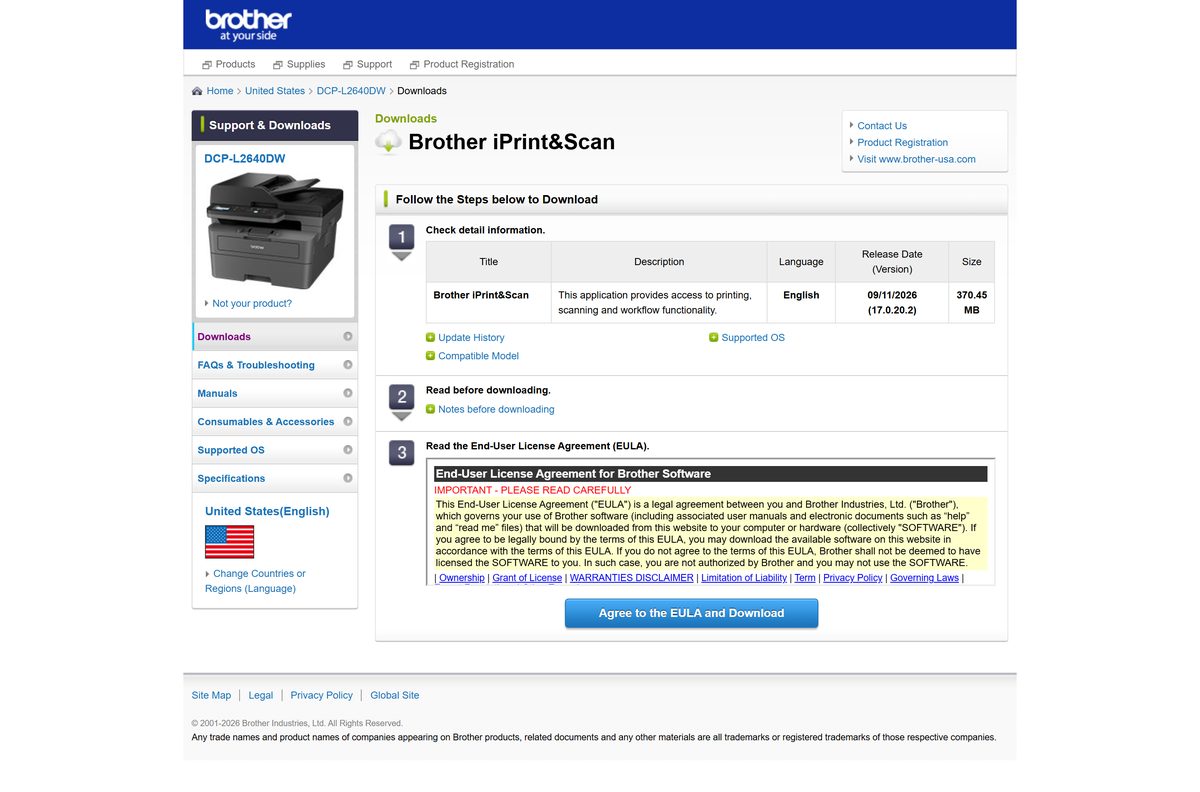This screenshot has height=792, width=1200.
Task: Click the version text (17.0.20.2)
Action: [x=892, y=311]
